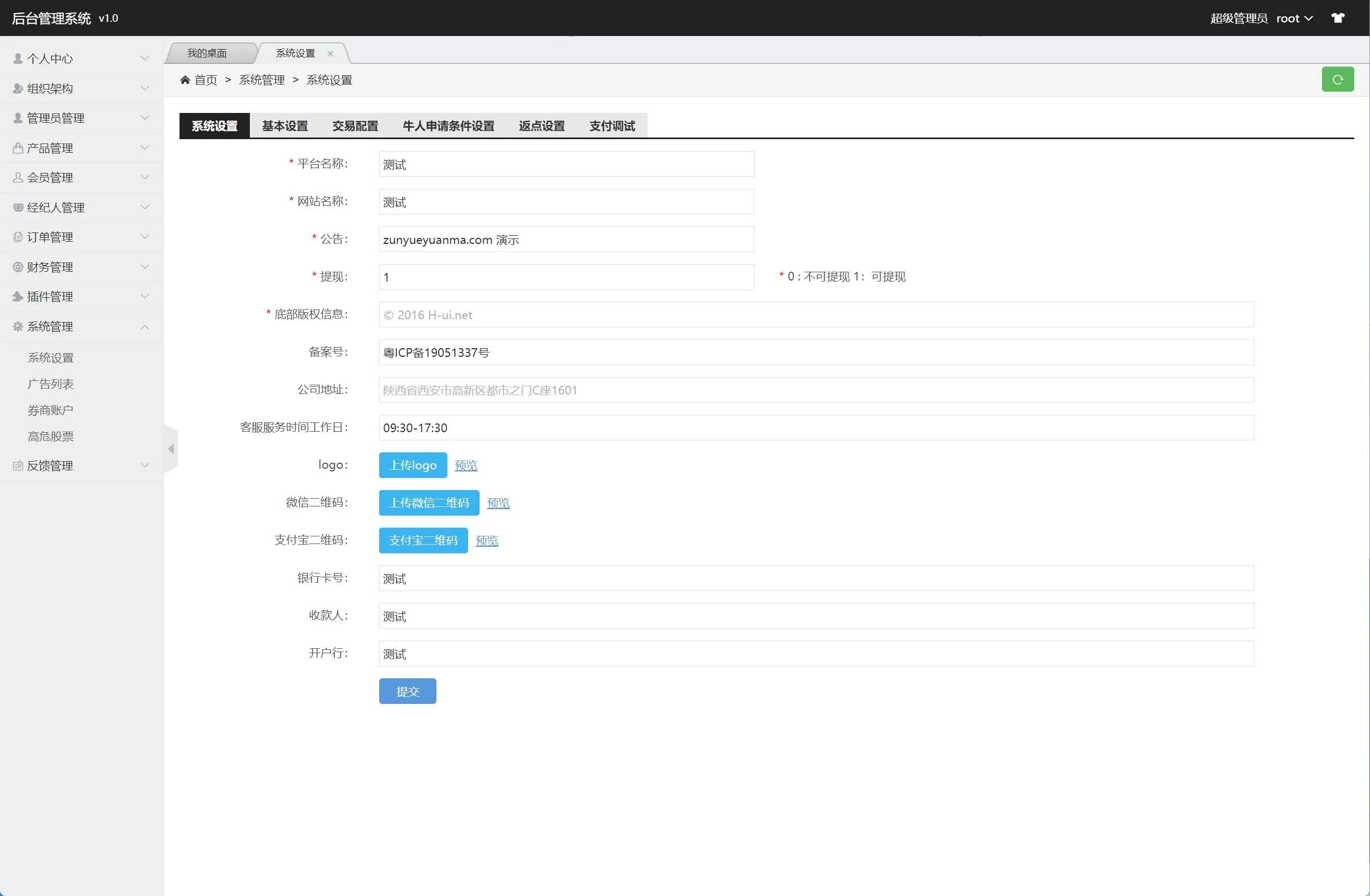Collapse the sidebar with arrow handle
Image resolution: width=1370 pixels, height=896 pixels.
171,449
